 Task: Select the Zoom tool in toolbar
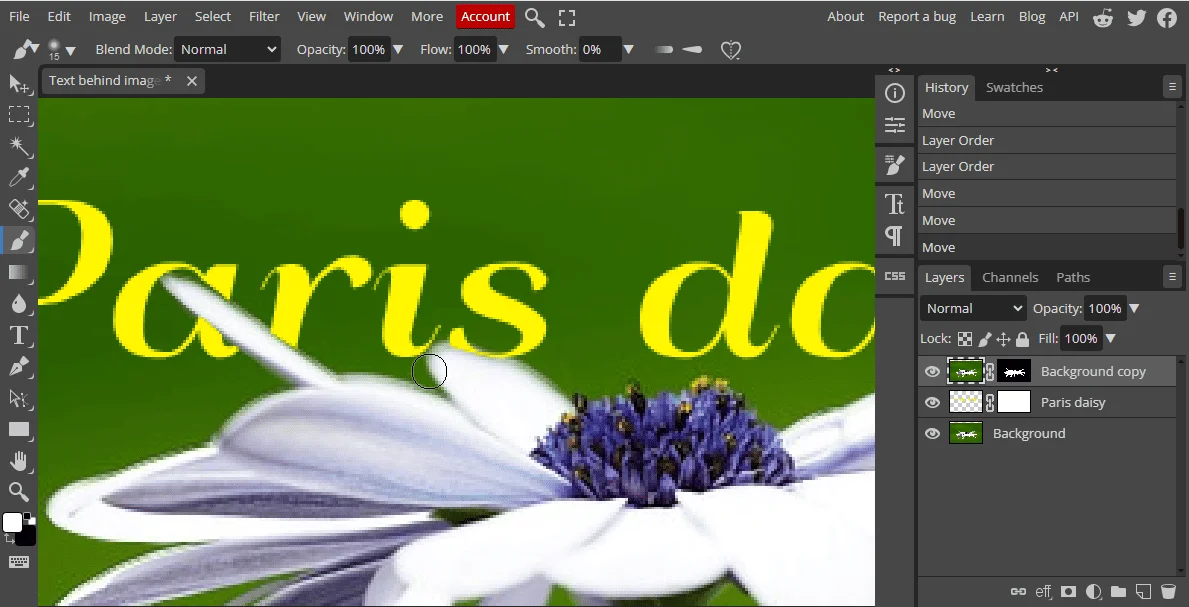pyautogui.click(x=19, y=491)
